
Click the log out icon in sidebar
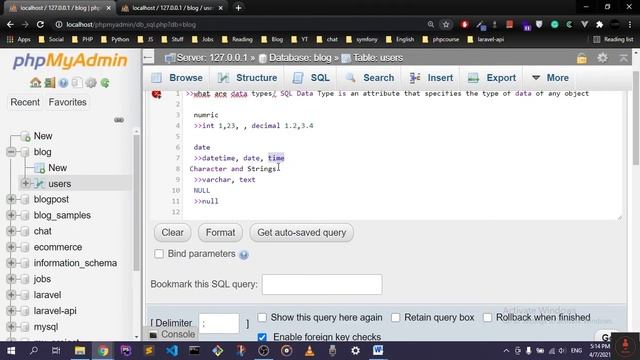[x=49, y=83]
